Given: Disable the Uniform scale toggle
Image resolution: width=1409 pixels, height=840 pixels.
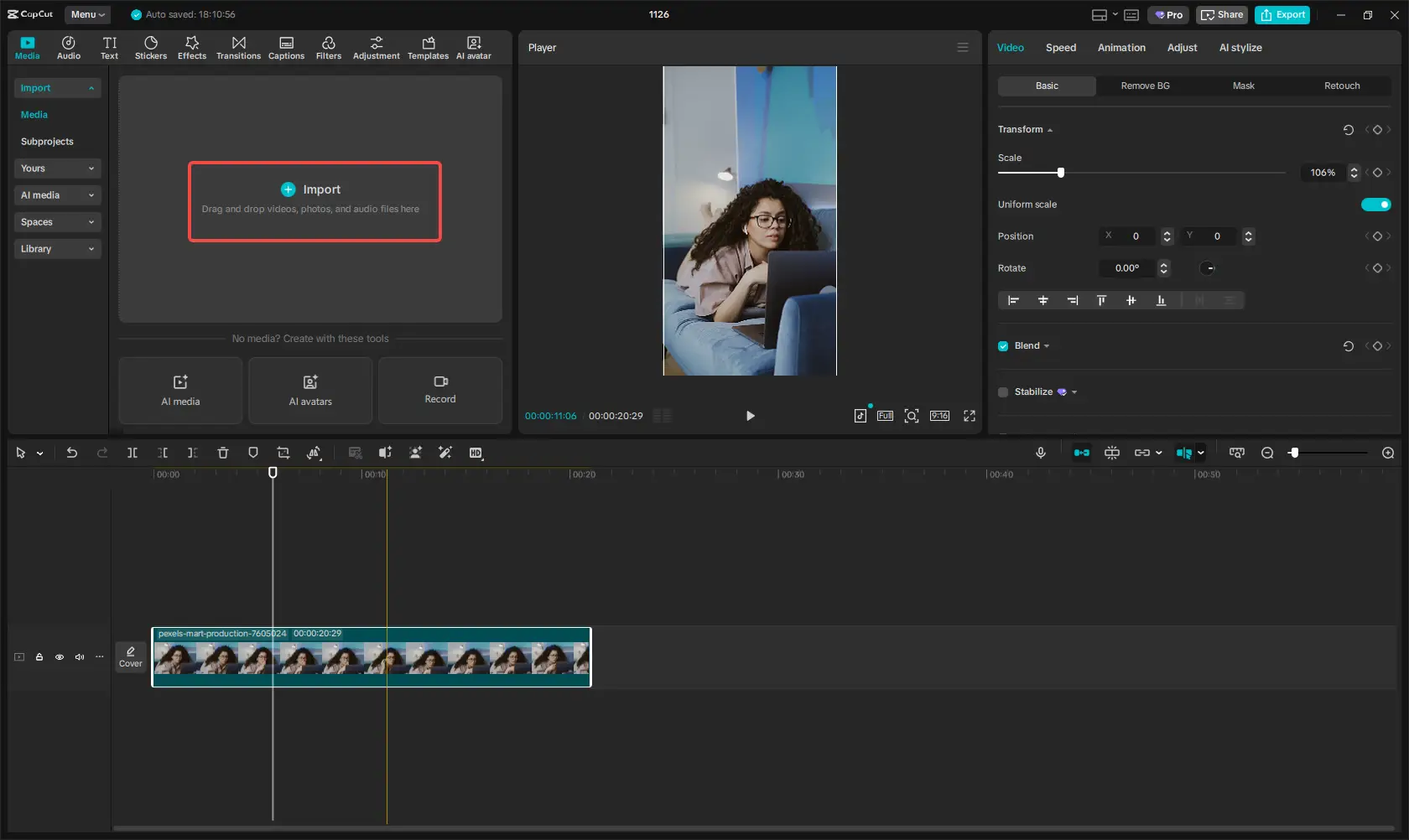Looking at the screenshot, I should point(1375,204).
